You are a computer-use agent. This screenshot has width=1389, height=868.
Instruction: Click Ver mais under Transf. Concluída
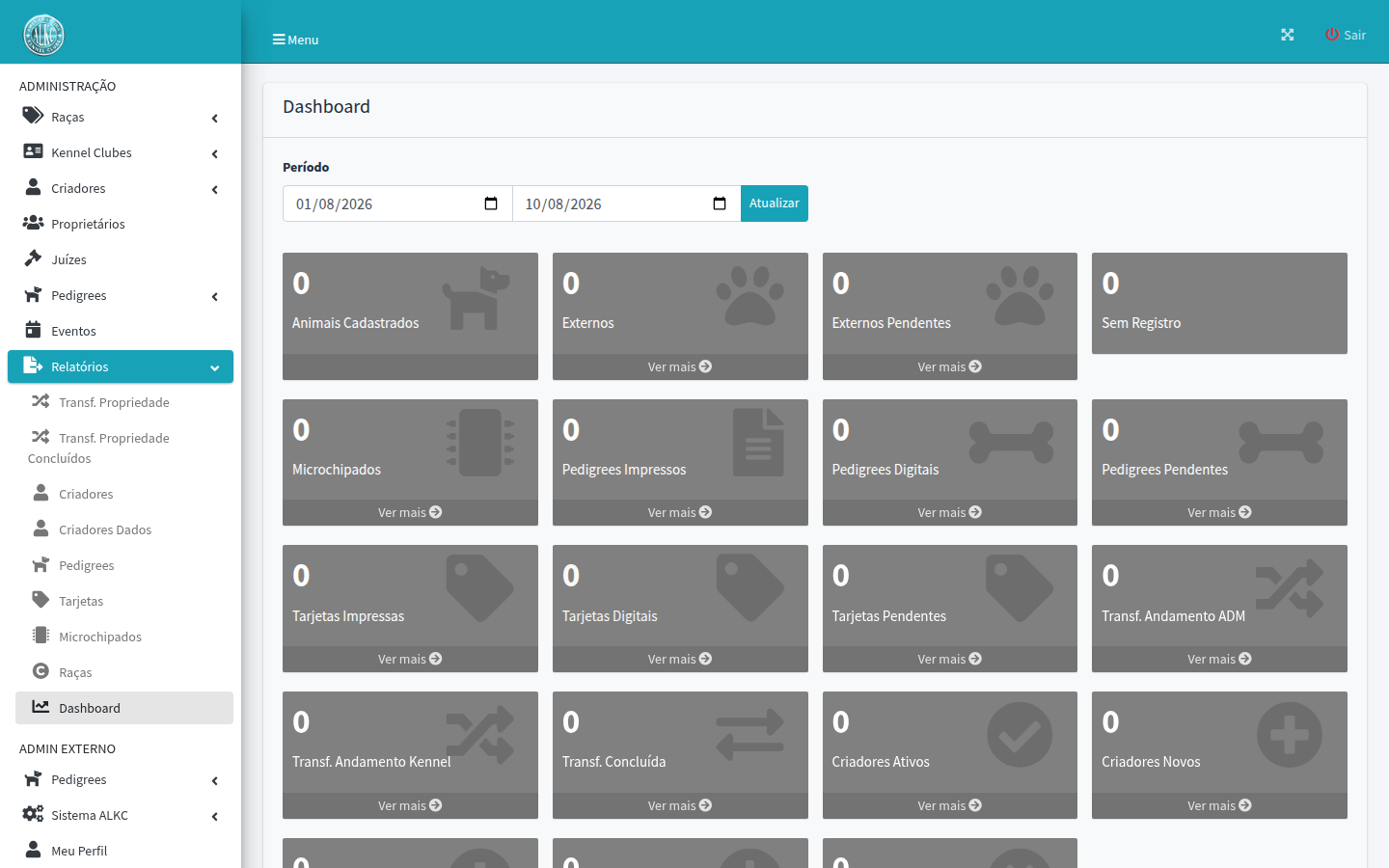click(x=680, y=805)
